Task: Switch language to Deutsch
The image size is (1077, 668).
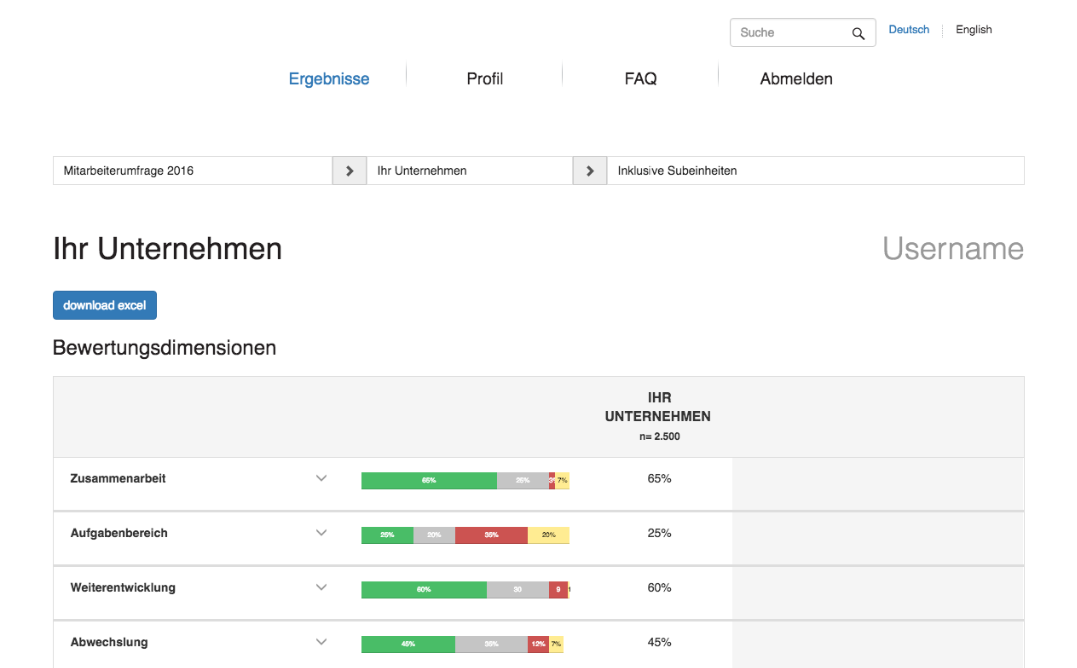Action: tap(908, 29)
